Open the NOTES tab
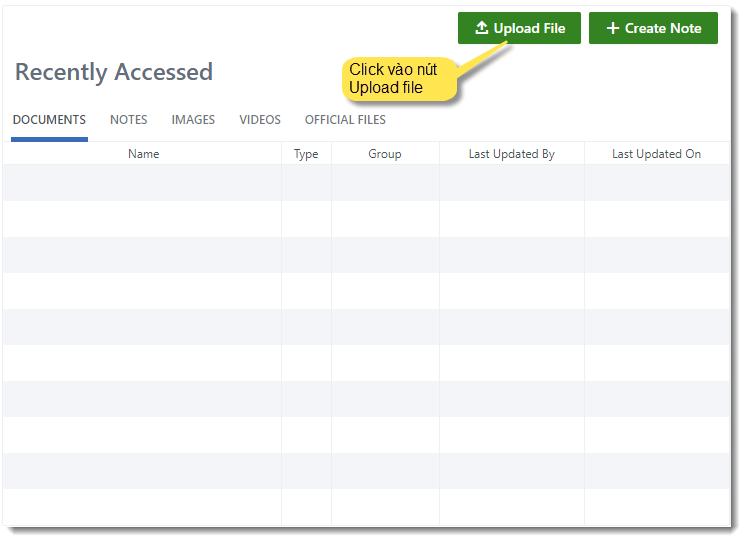The height and width of the screenshot is (542, 746). [128, 120]
